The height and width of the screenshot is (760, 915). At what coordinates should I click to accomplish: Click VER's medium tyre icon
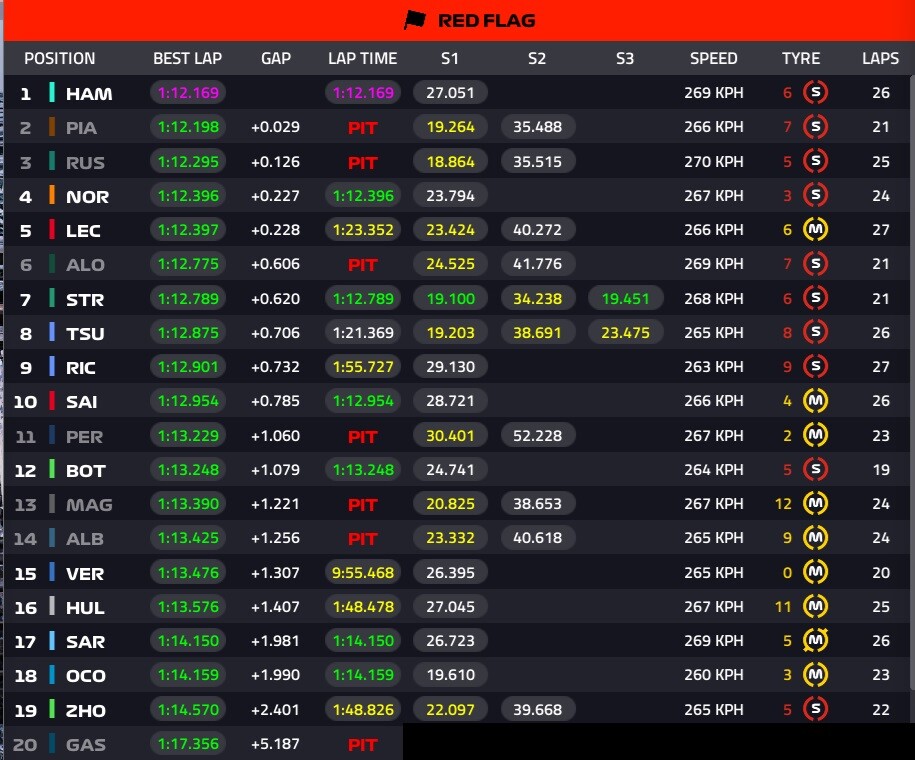pos(815,572)
